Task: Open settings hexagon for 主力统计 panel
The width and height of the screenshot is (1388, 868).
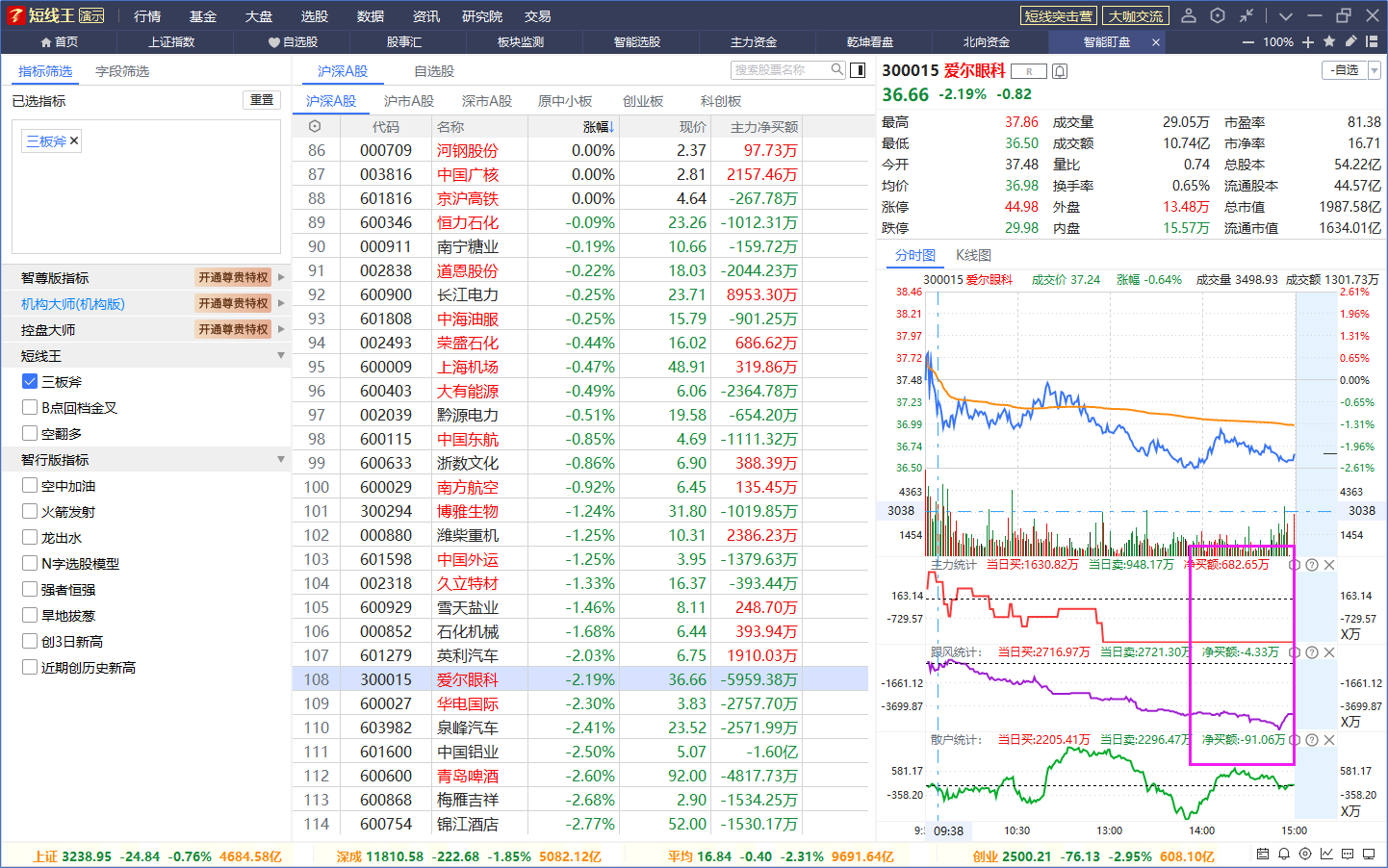Action: (1295, 565)
